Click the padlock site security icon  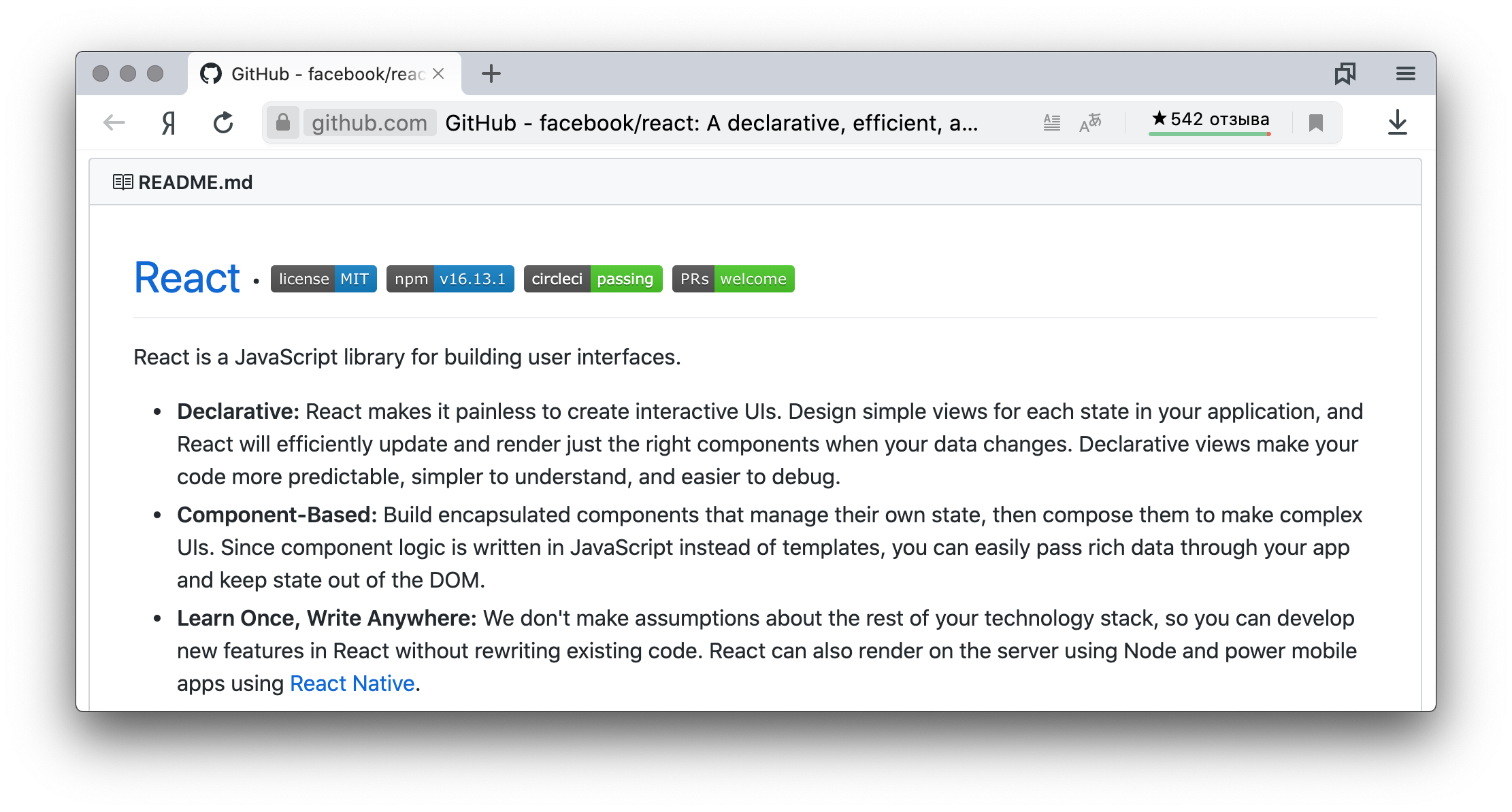282,123
